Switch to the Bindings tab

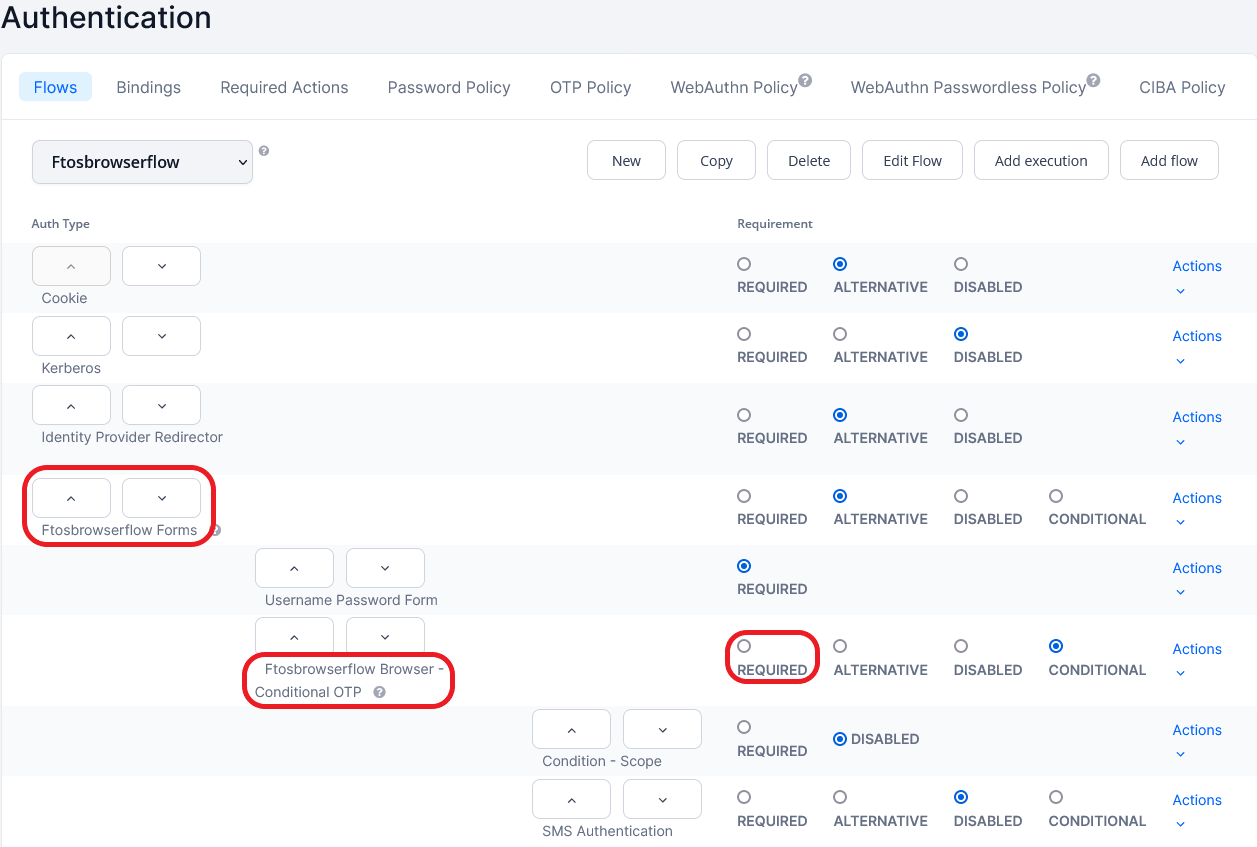pos(148,87)
